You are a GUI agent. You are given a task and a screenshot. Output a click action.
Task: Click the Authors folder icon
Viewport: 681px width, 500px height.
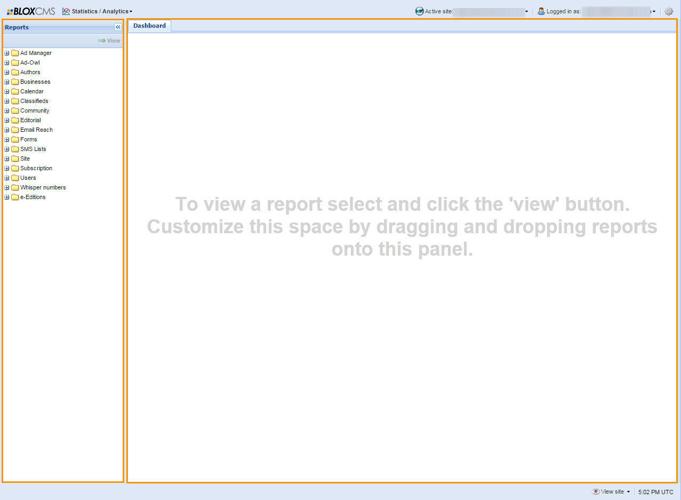(15, 72)
